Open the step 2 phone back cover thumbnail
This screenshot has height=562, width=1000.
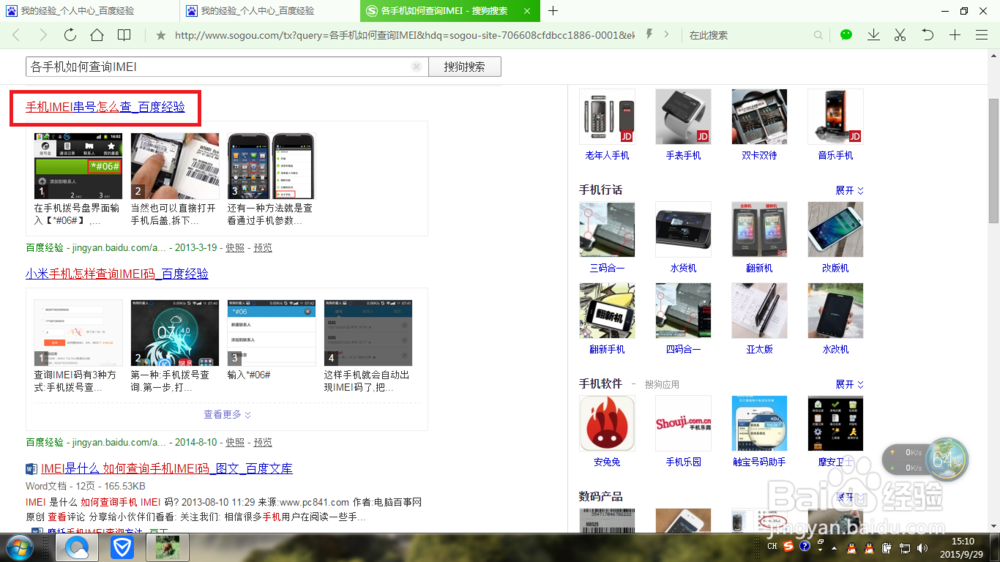tap(175, 166)
